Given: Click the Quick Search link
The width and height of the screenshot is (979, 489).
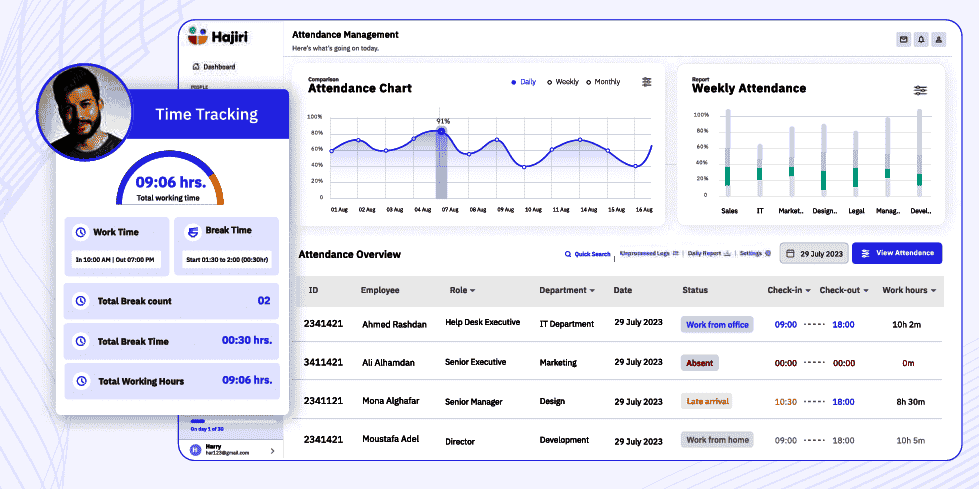Looking at the screenshot, I should 587,254.
